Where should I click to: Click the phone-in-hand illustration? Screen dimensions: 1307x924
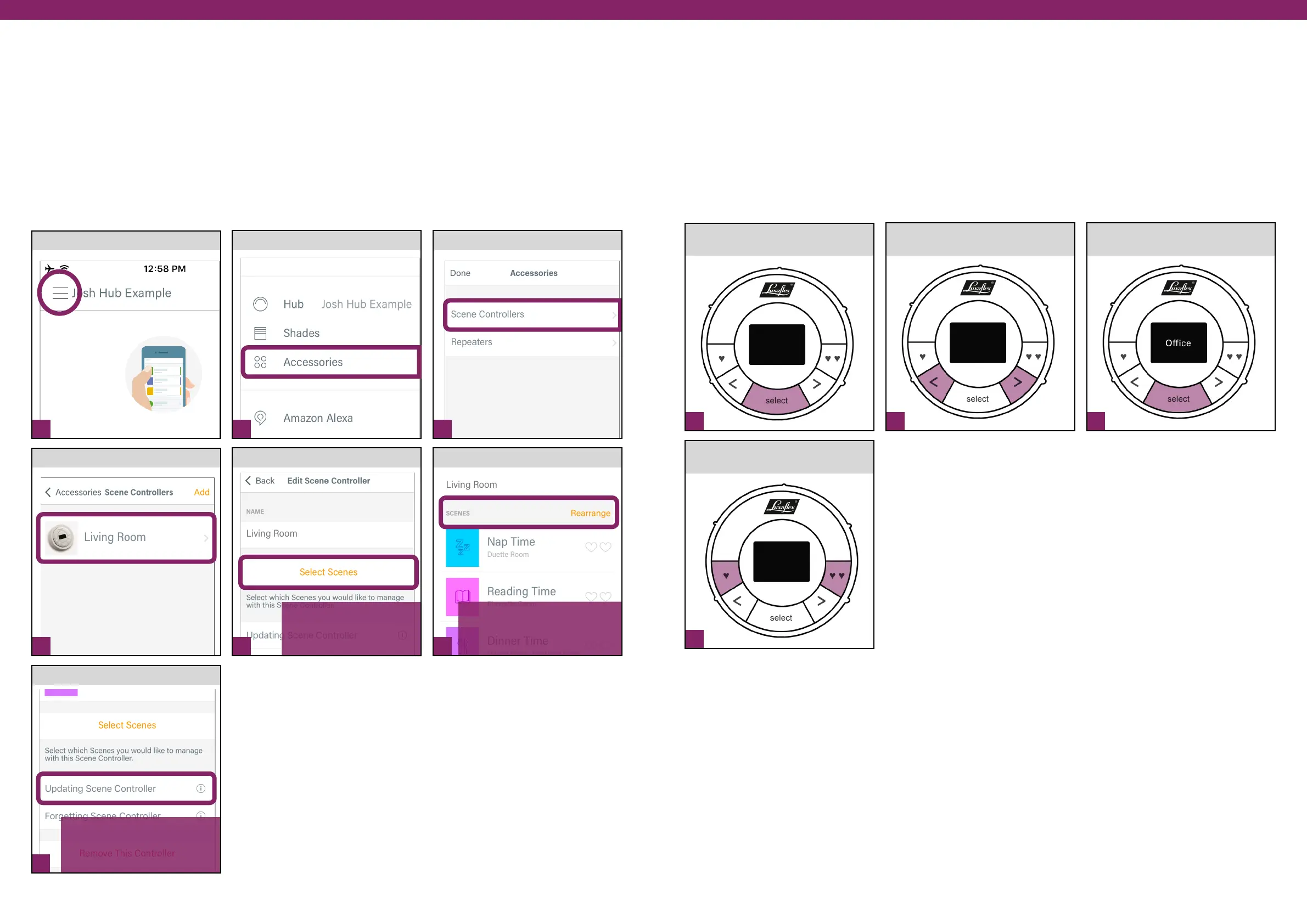click(164, 374)
